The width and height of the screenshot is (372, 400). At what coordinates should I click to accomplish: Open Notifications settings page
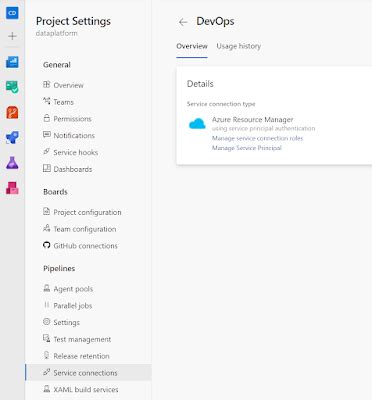[x=74, y=136]
